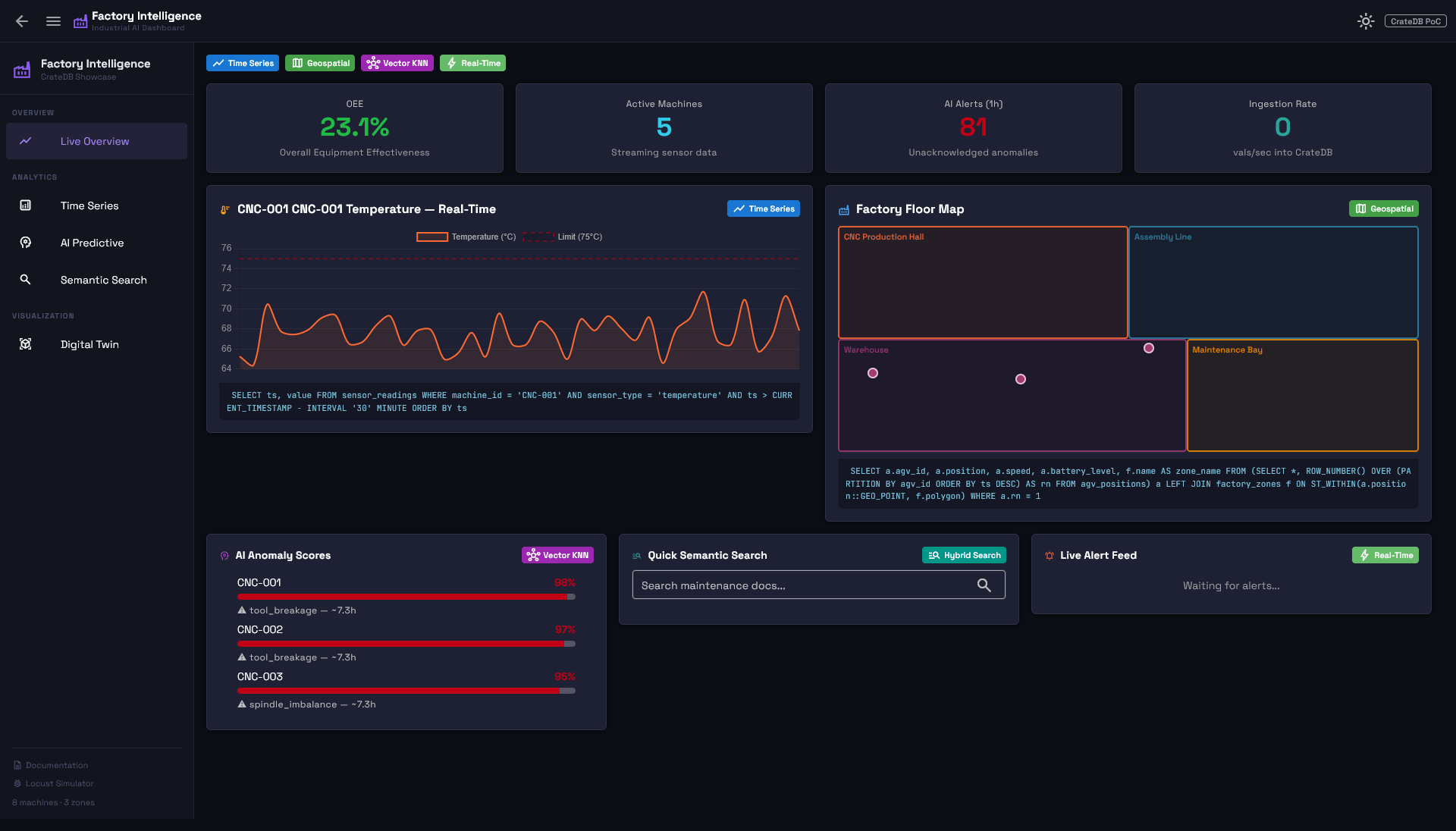Select the Maintenance Bay zone
1456x831 pixels.
click(x=1302, y=395)
